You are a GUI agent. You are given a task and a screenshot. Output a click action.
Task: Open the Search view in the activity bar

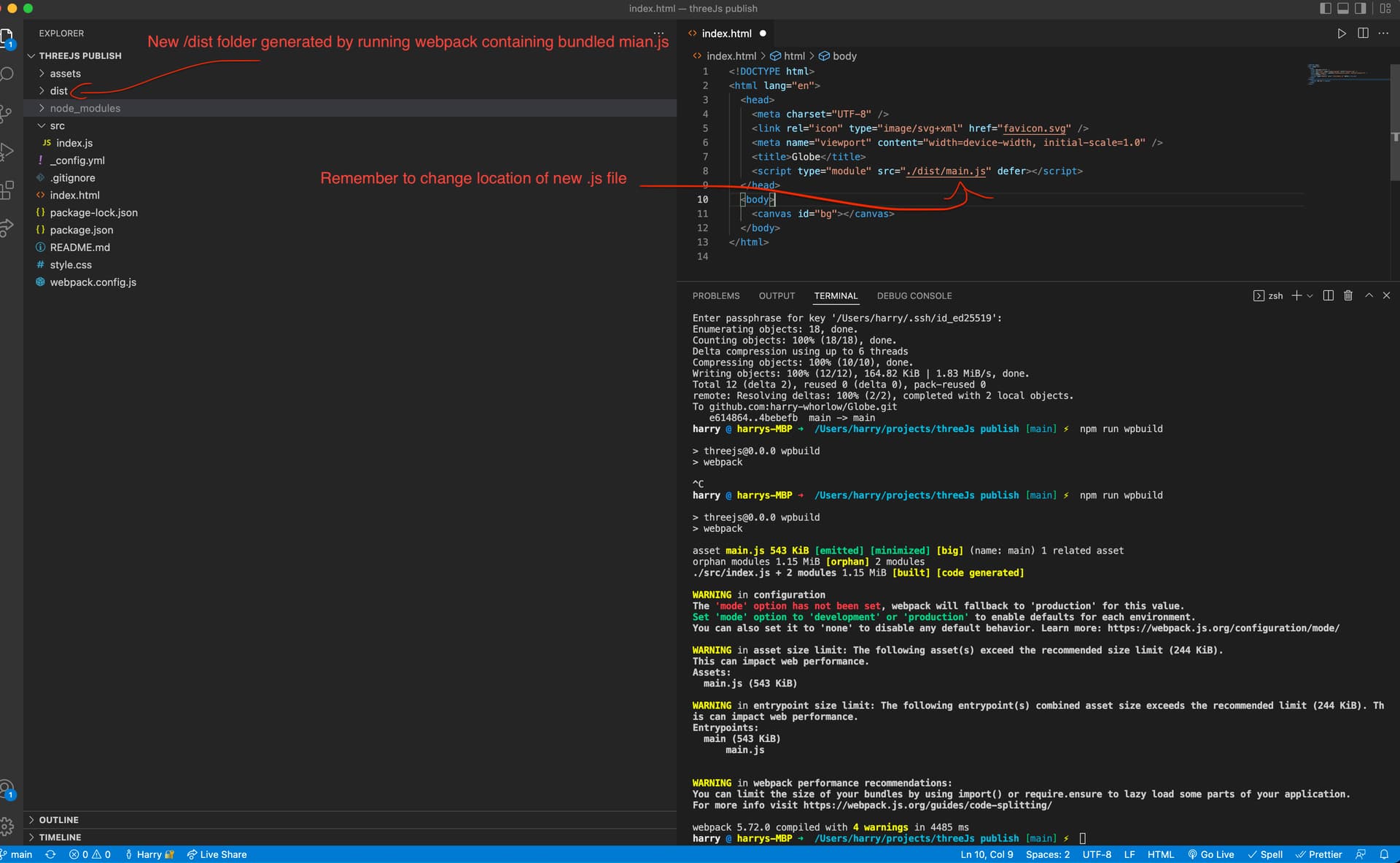(x=7, y=74)
